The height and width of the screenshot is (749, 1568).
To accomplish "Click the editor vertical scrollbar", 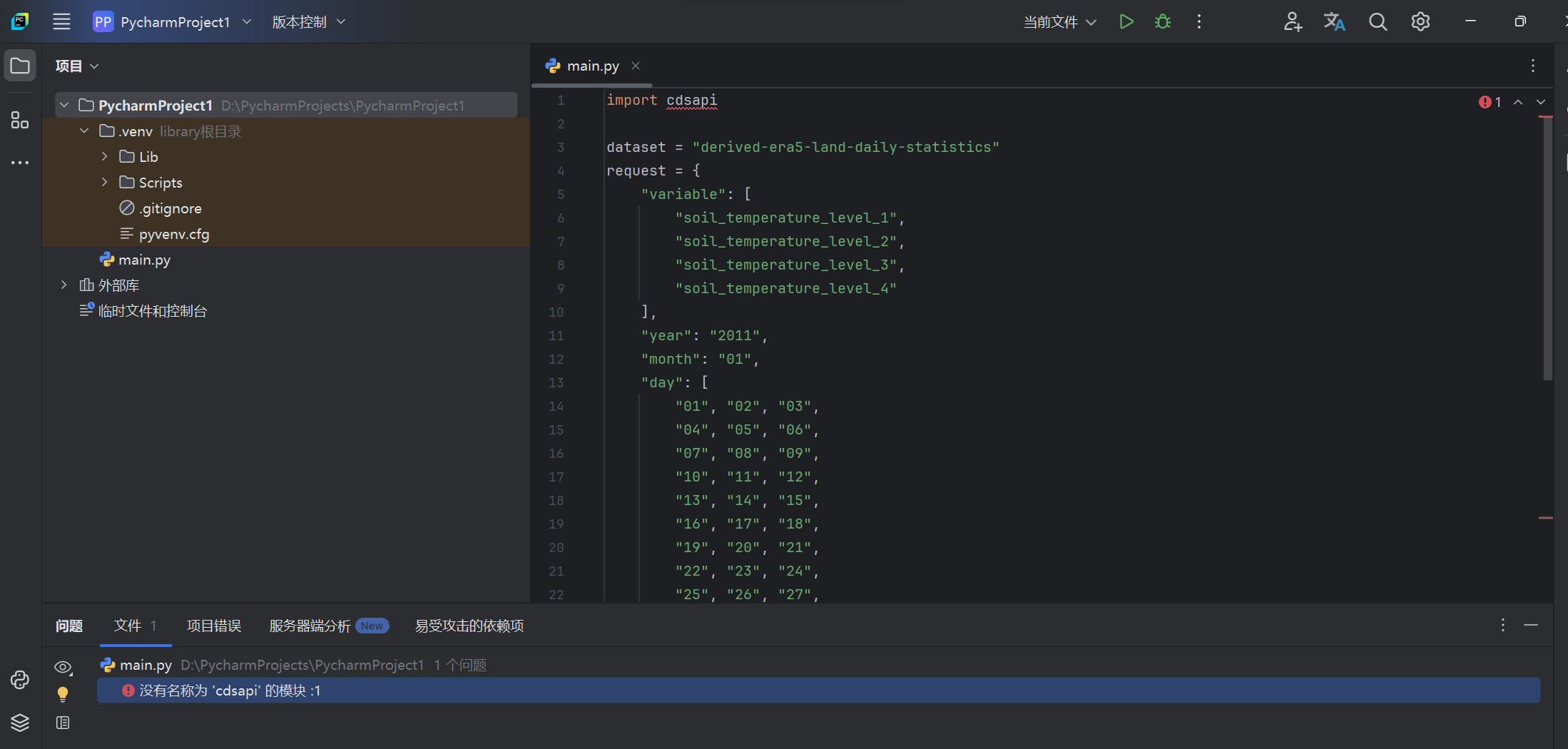I will pyautogui.click(x=1547, y=248).
